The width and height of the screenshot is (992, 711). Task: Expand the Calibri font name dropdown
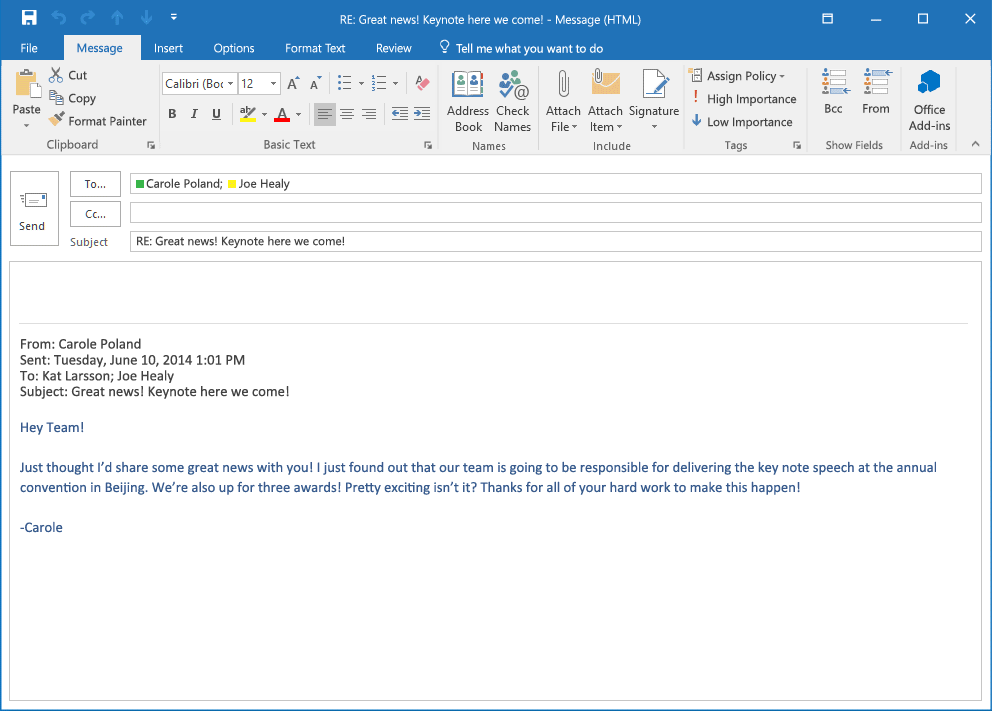pos(231,84)
